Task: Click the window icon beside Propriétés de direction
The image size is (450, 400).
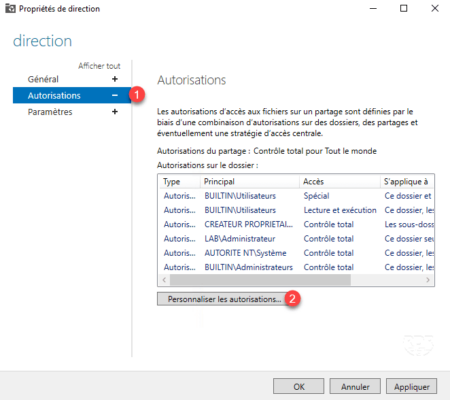Action: pos(10,8)
